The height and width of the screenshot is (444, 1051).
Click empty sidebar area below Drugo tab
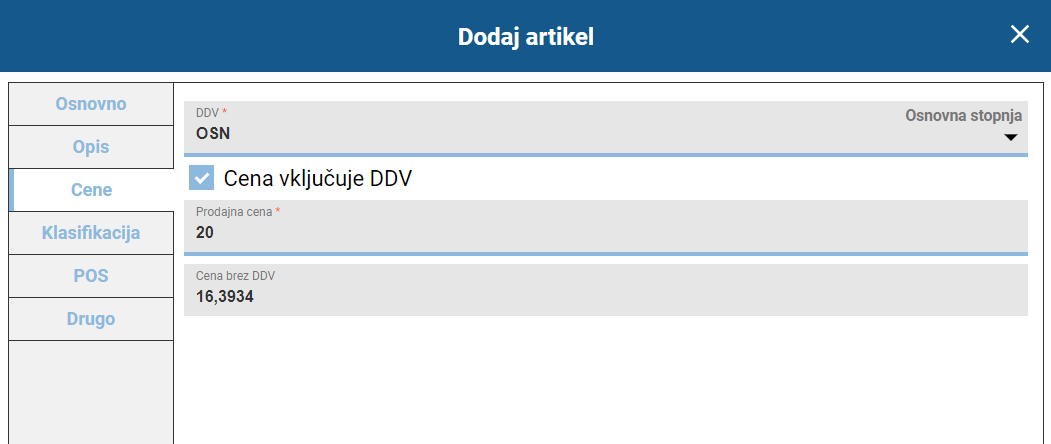click(91, 390)
